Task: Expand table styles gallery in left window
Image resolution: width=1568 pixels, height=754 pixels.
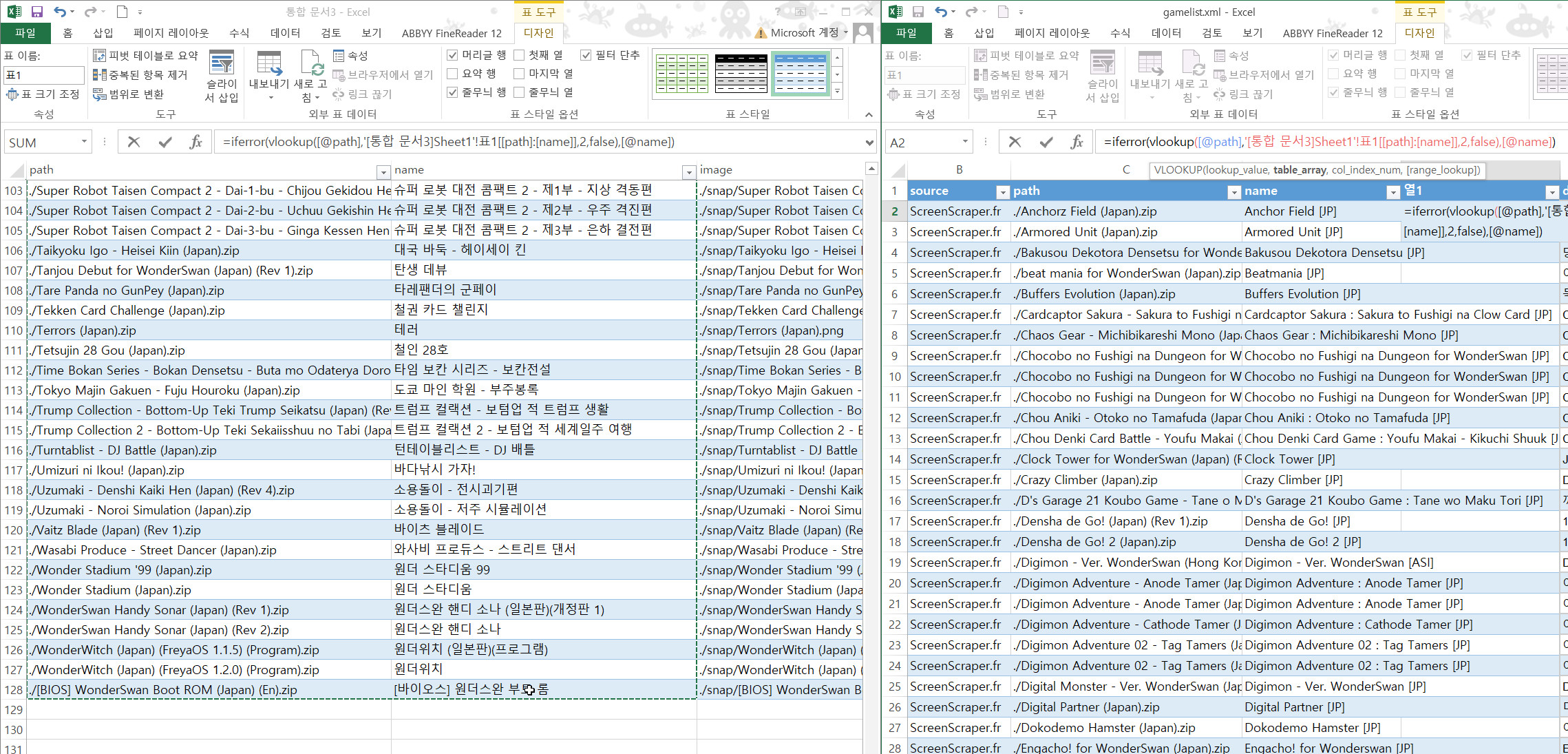Action: (838, 92)
